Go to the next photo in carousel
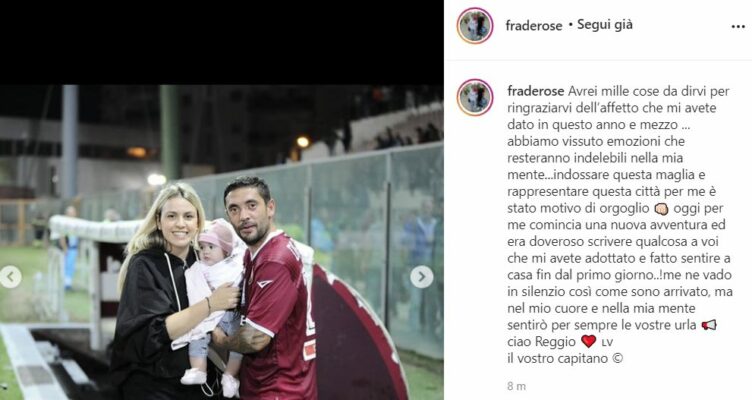752x400 pixels. tap(422, 277)
